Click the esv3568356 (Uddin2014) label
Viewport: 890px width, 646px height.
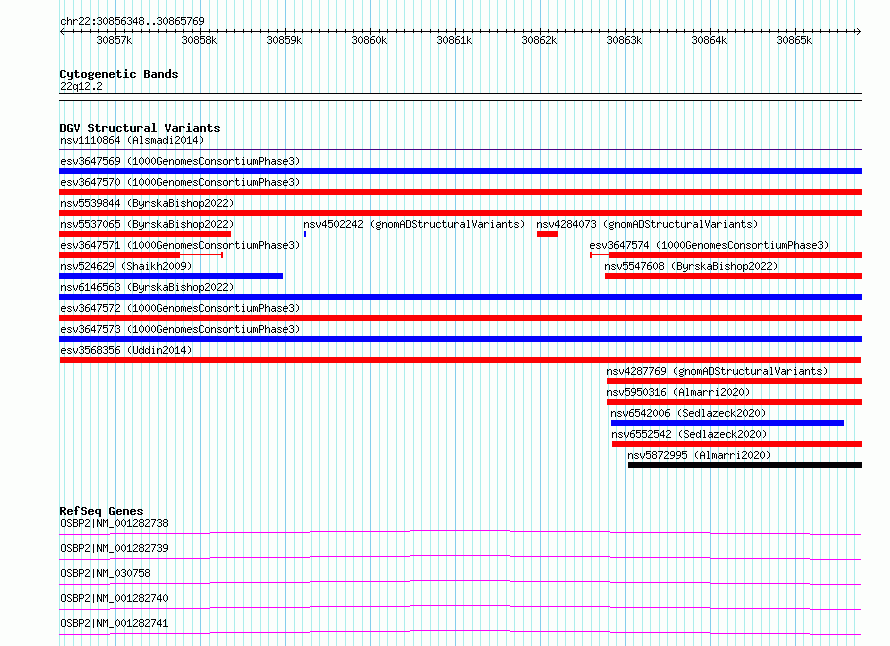click(126, 350)
